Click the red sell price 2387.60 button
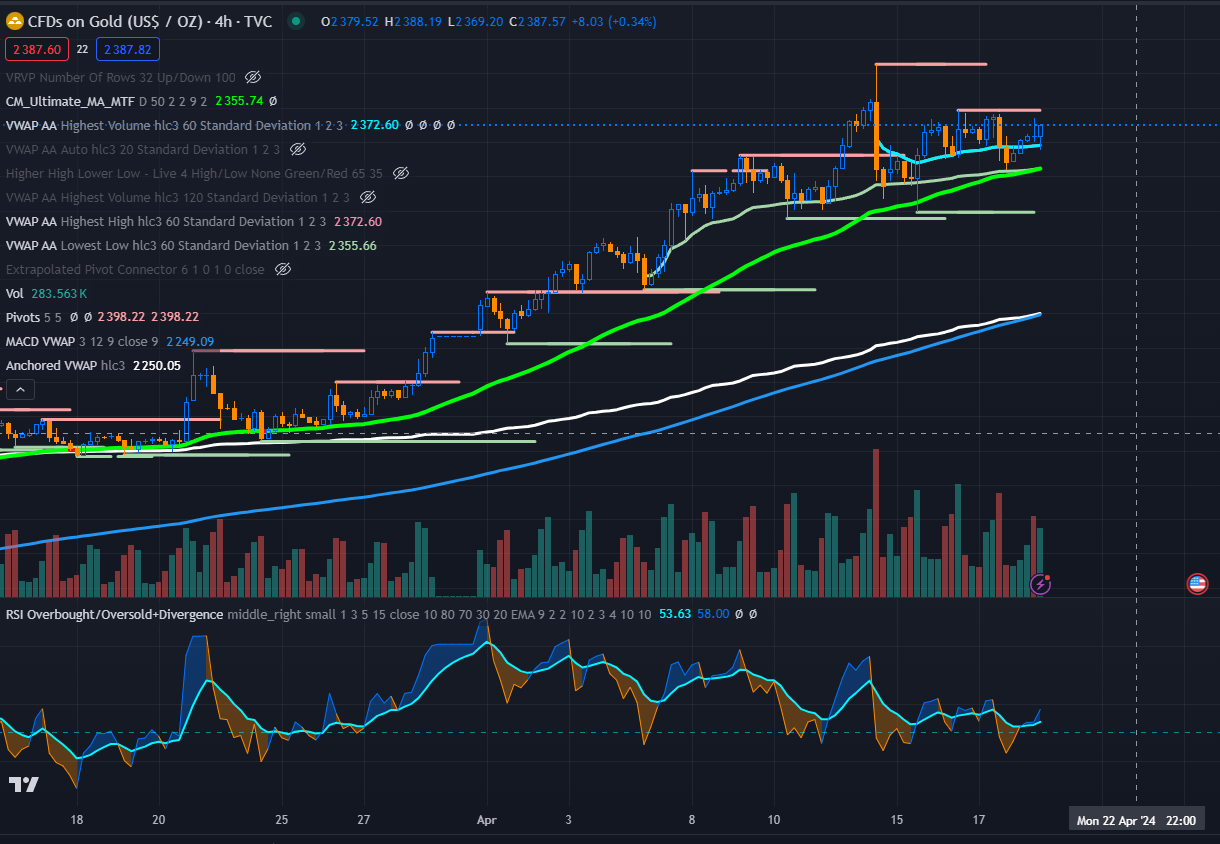This screenshot has width=1220, height=844. click(x=35, y=49)
